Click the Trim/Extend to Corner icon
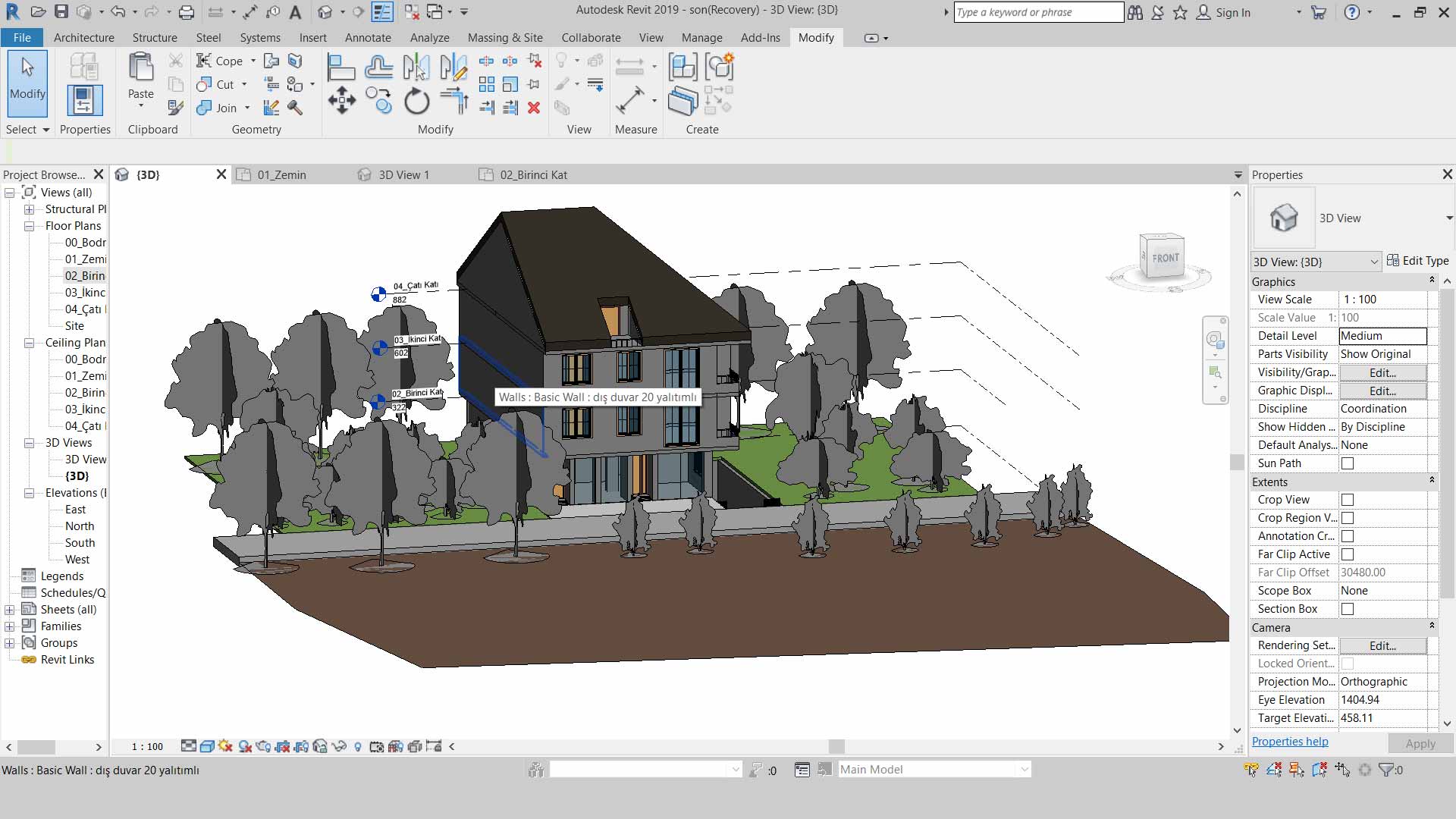The image size is (1456, 819). click(453, 101)
